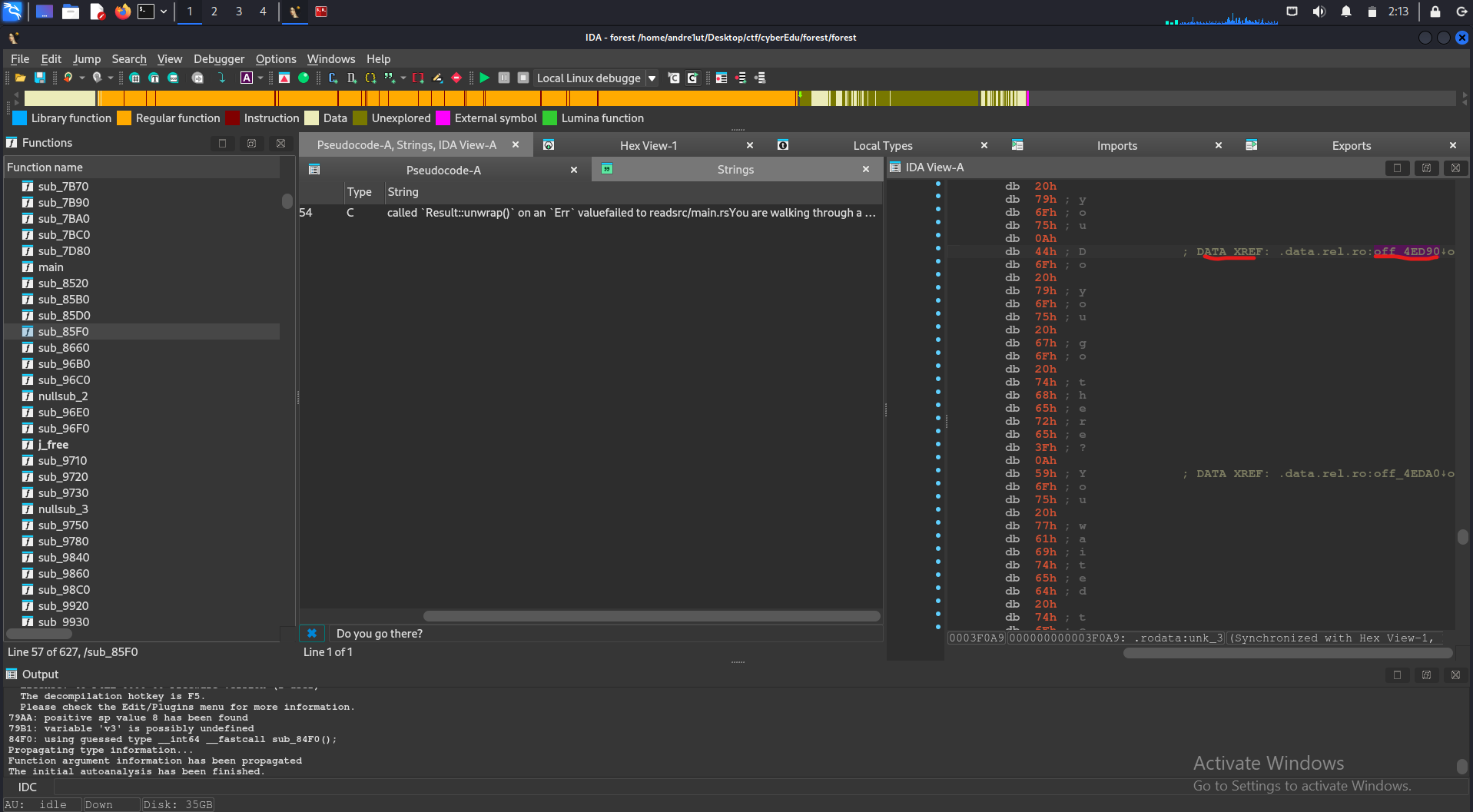Click the D data conversion icon

coord(352,78)
